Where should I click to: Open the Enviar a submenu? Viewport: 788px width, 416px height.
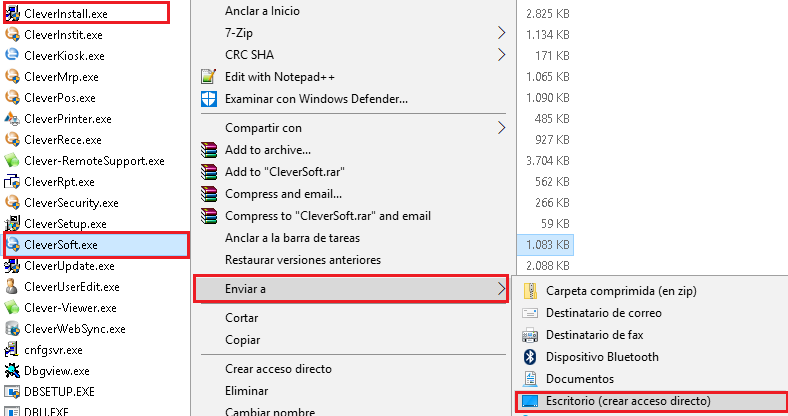click(350, 289)
